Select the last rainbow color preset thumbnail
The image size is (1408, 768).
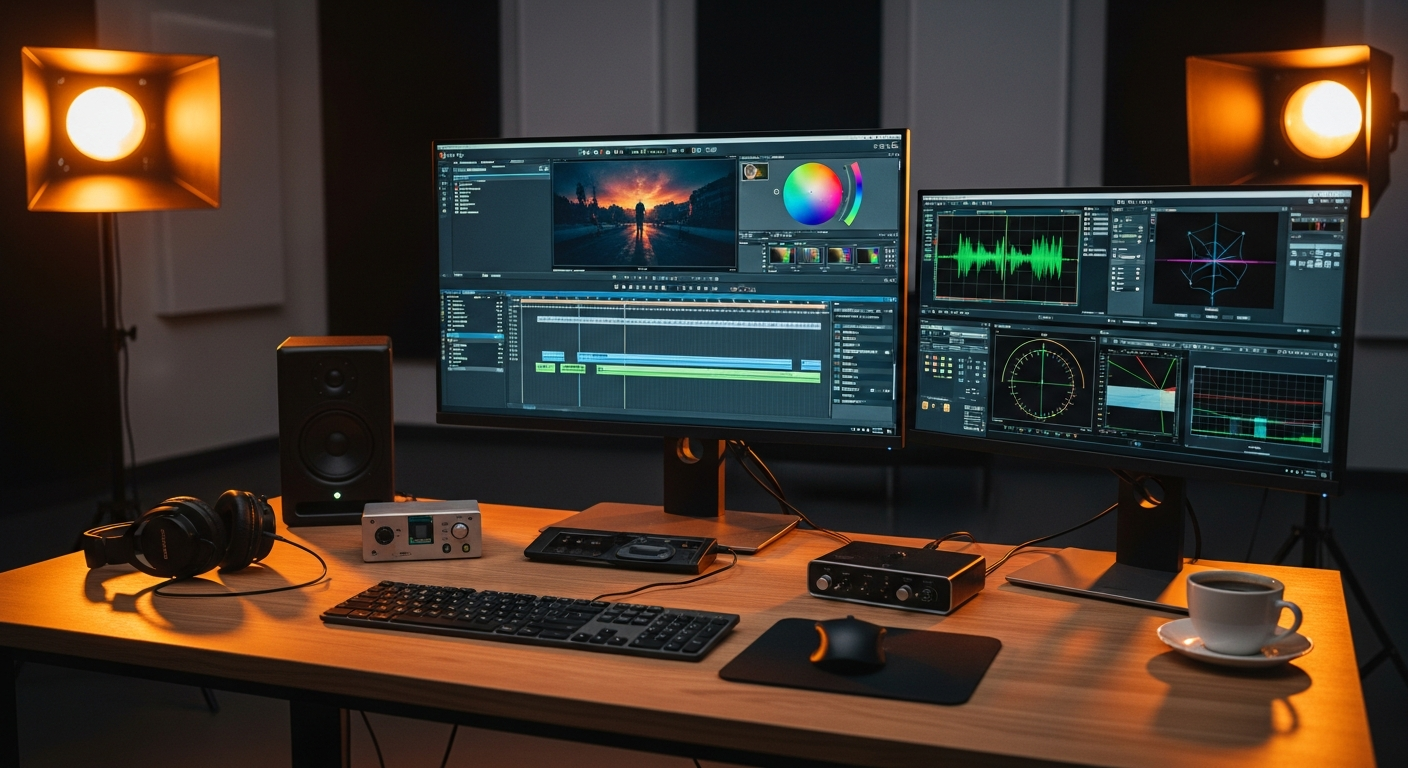[x=867, y=256]
